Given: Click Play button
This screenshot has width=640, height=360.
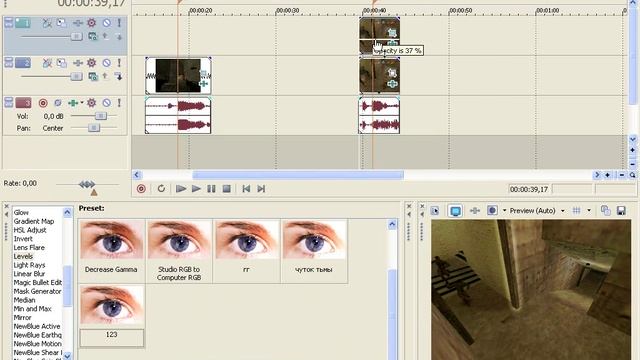Looking at the screenshot, I should (x=196, y=189).
